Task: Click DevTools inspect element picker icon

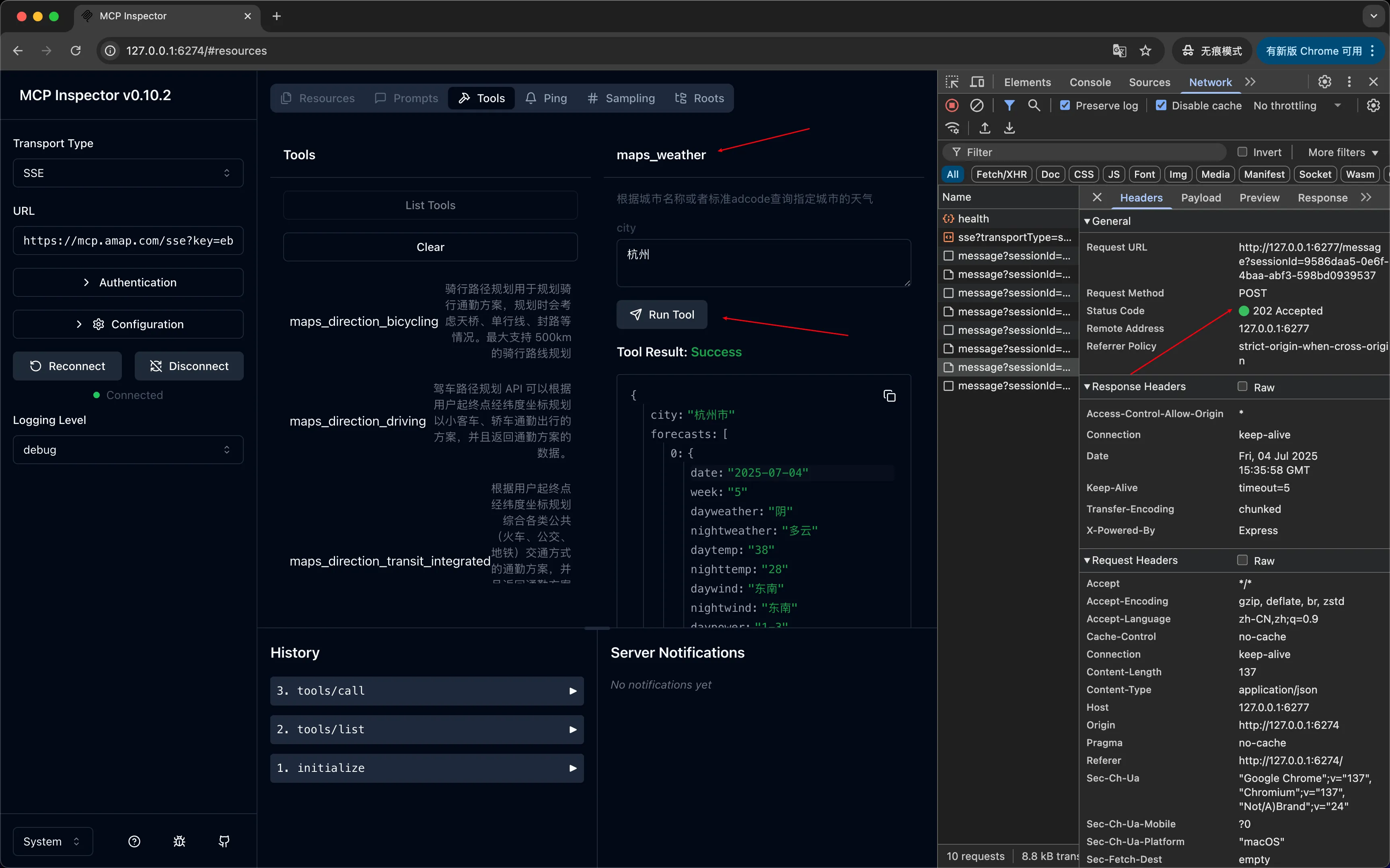Action: point(952,82)
